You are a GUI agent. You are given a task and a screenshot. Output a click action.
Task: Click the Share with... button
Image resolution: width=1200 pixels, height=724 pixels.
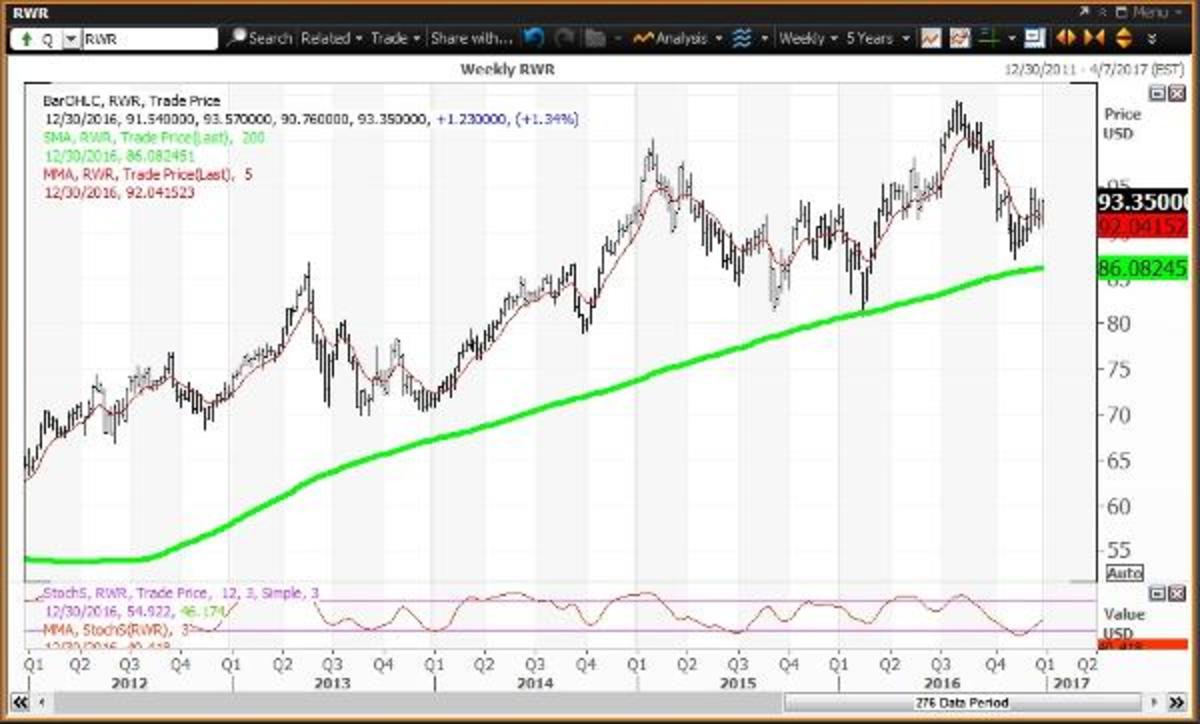pyautogui.click(x=470, y=38)
